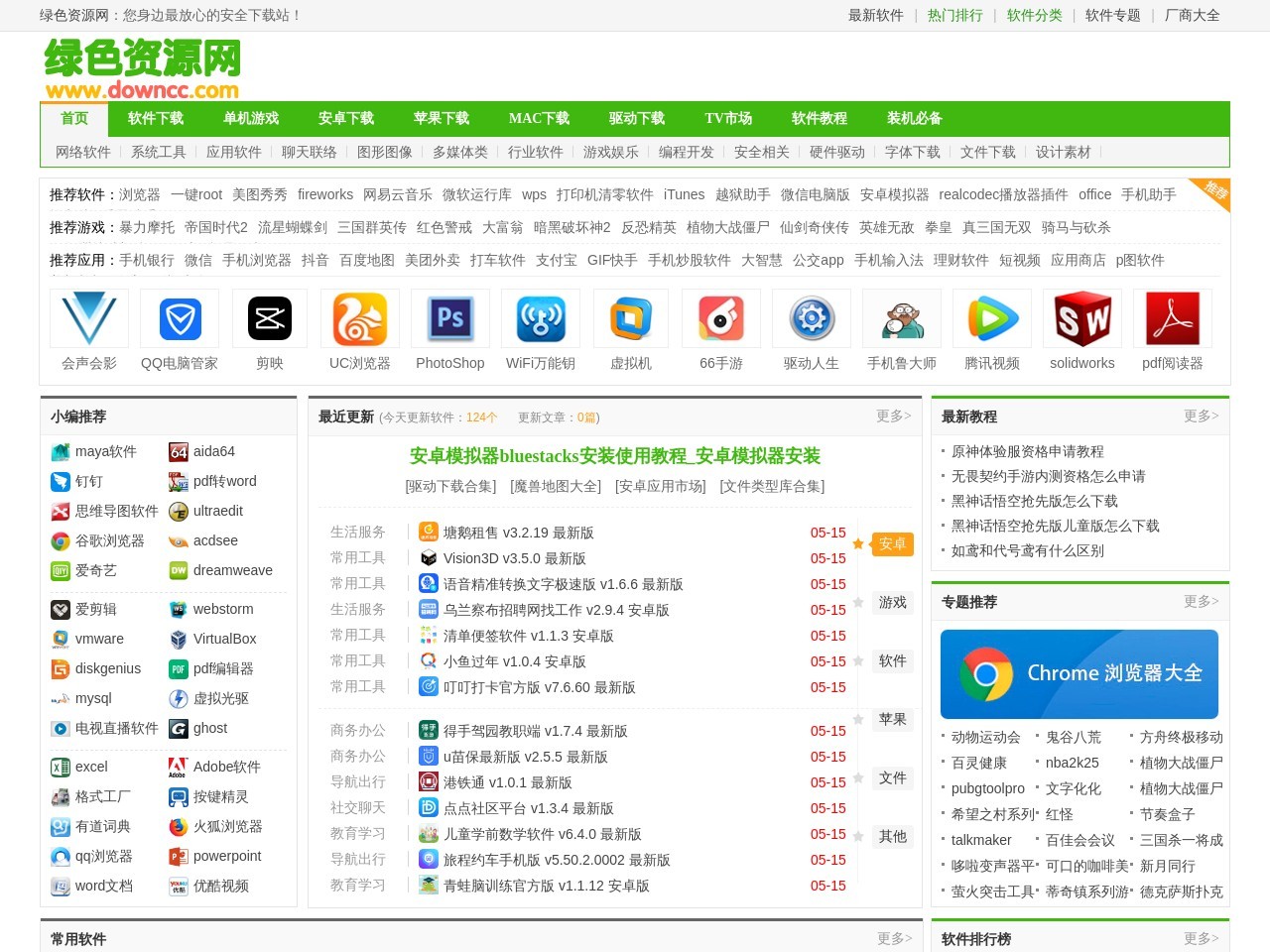This screenshot has width=1270, height=952.
Task: Click the maya软件 icon in 小编推荐
Action: [x=61, y=452]
